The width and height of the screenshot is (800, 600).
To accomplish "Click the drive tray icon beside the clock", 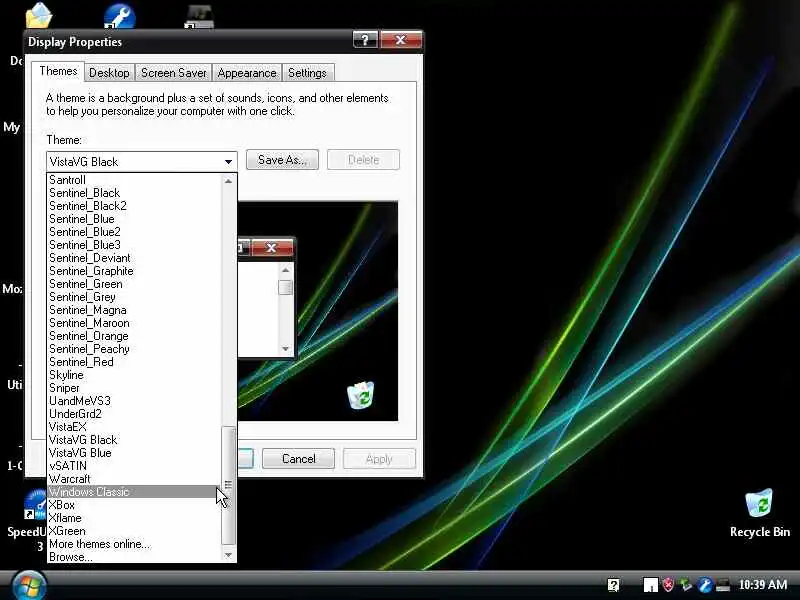I will click(x=722, y=585).
